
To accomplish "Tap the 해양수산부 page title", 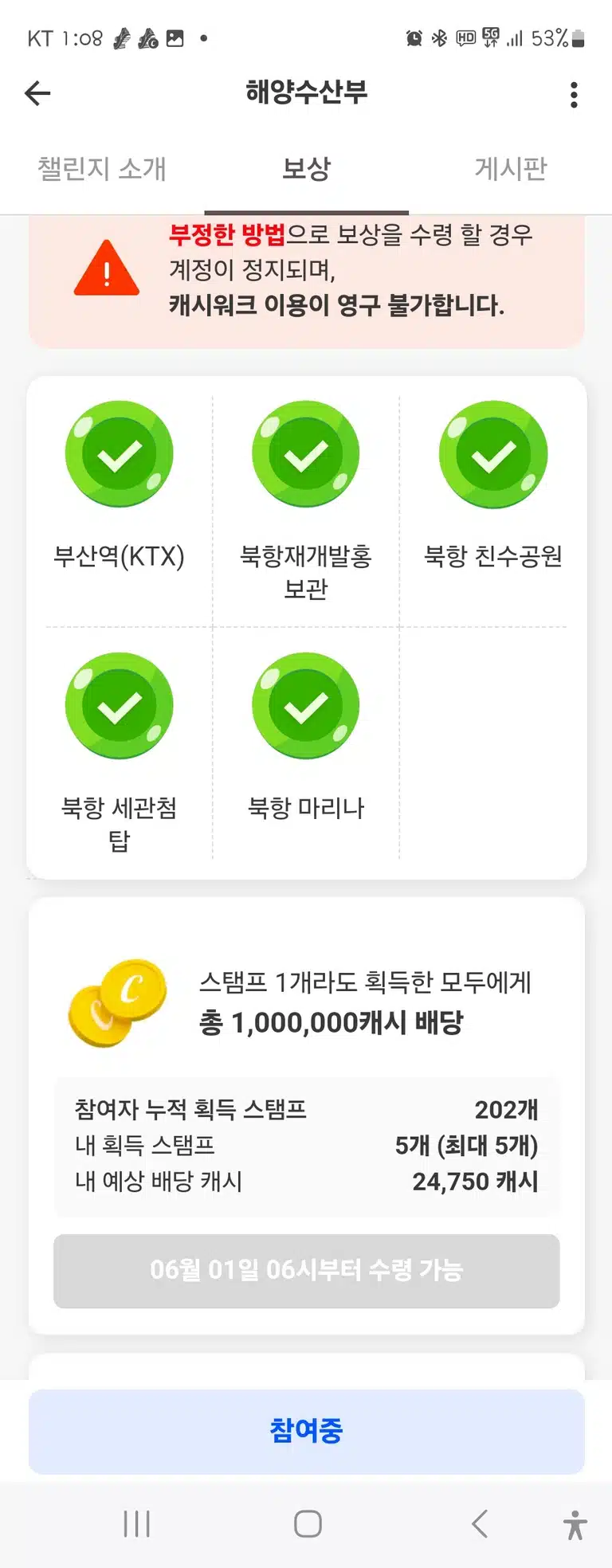I will pos(307,93).
